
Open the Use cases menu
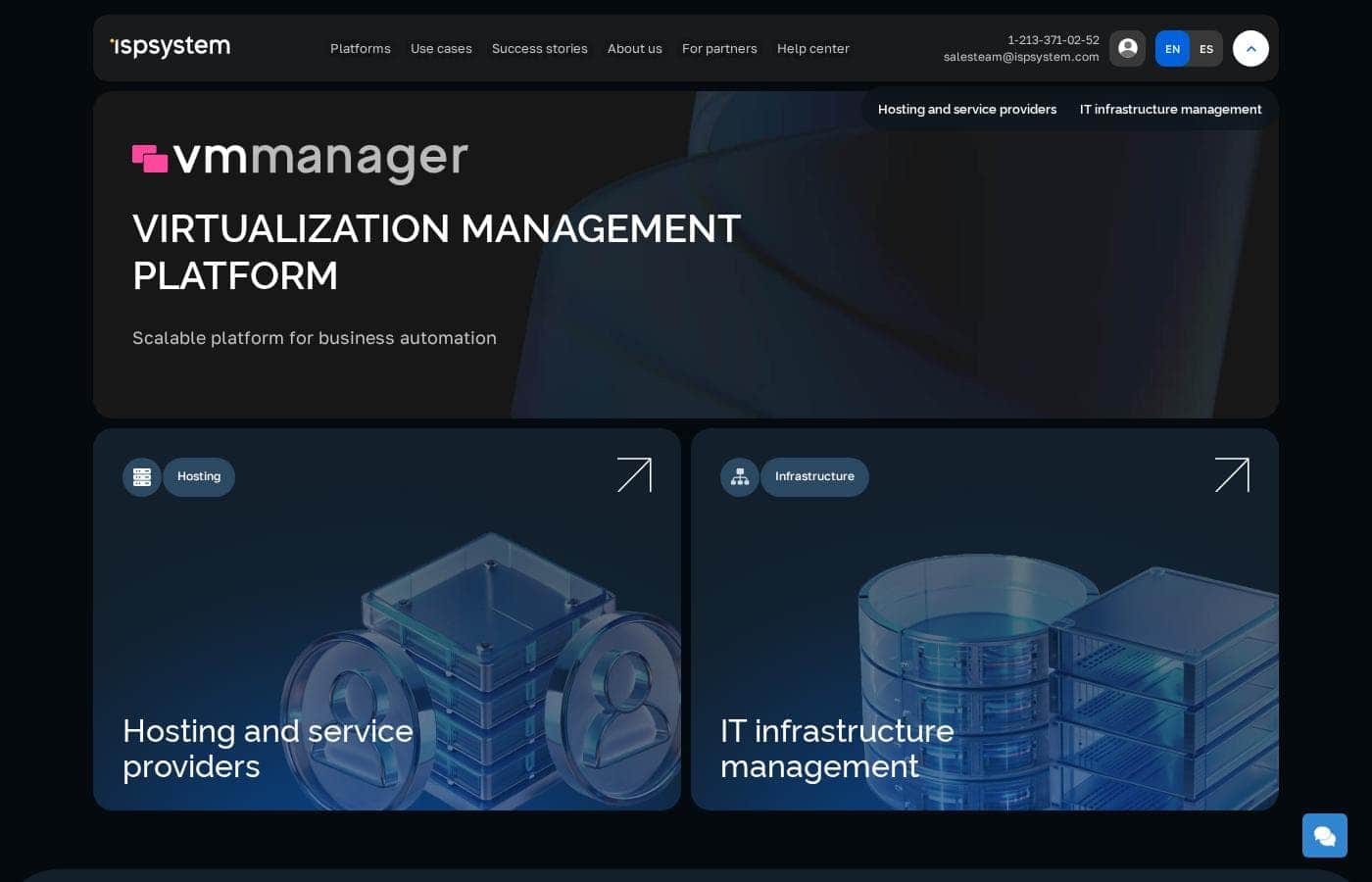pos(441,48)
